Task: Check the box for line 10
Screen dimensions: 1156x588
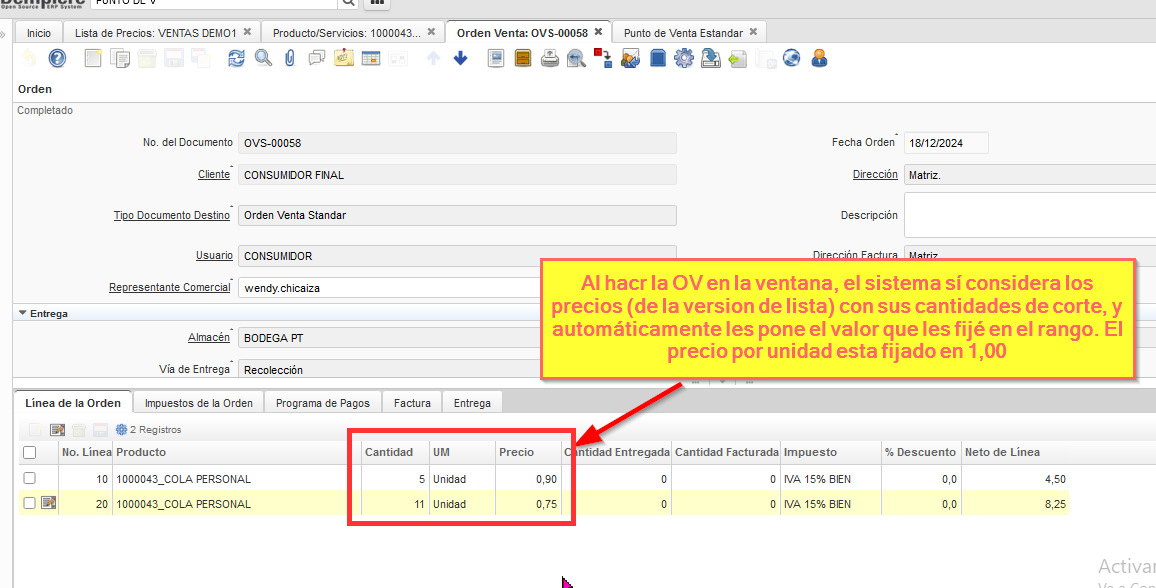Action: 30,479
